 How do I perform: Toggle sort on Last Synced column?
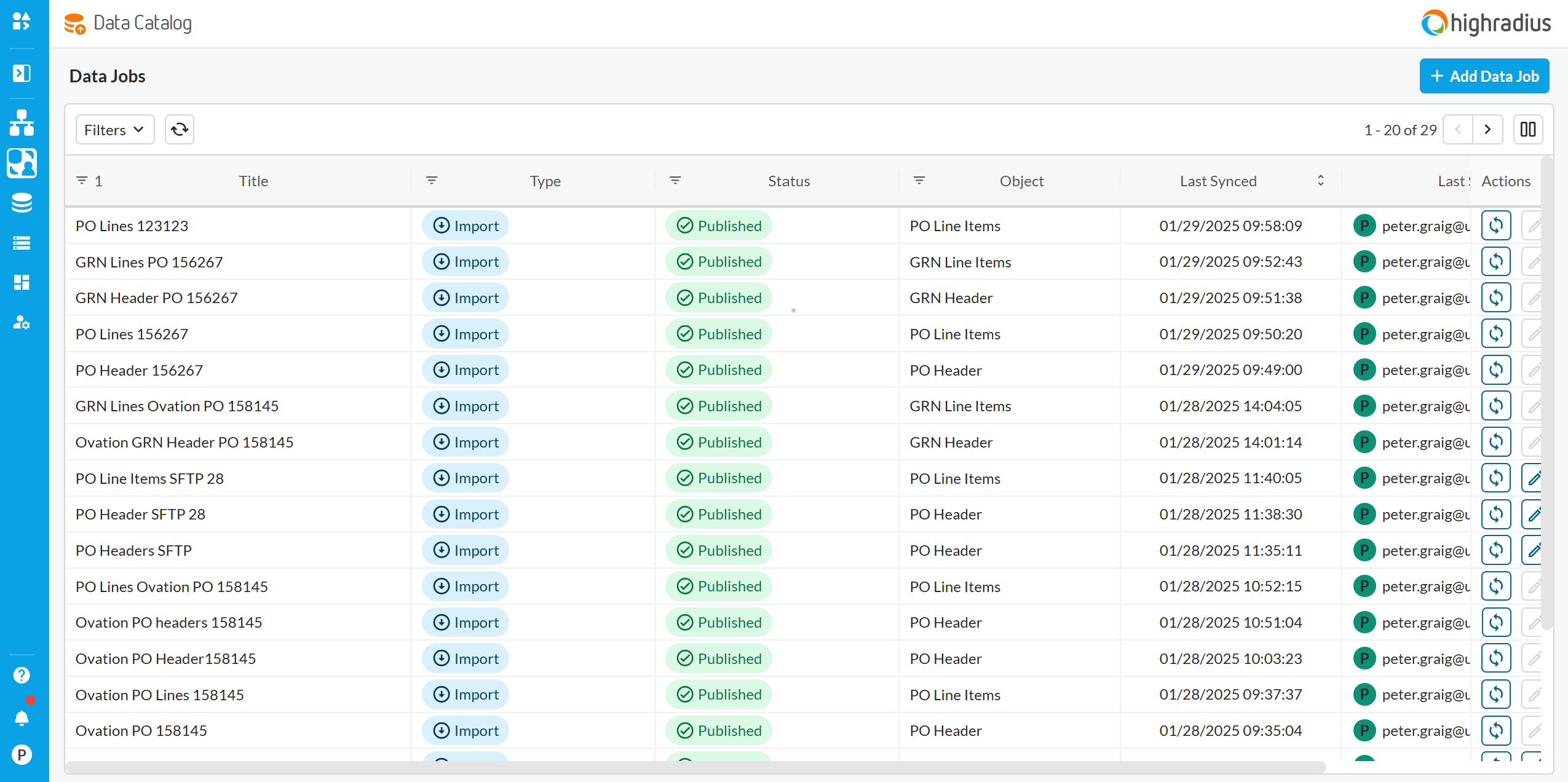pyautogui.click(x=1321, y=180)
